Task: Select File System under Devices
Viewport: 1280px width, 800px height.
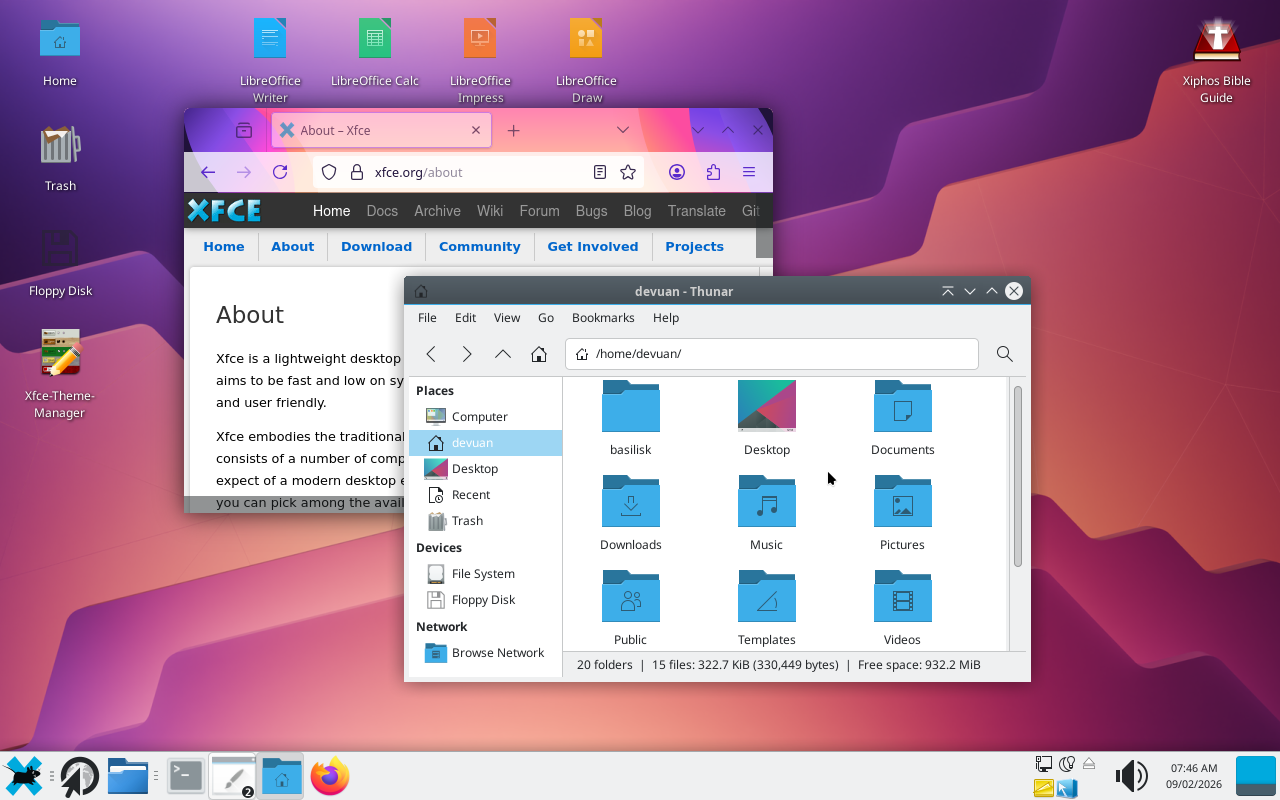Action: [x=485, y=574]
